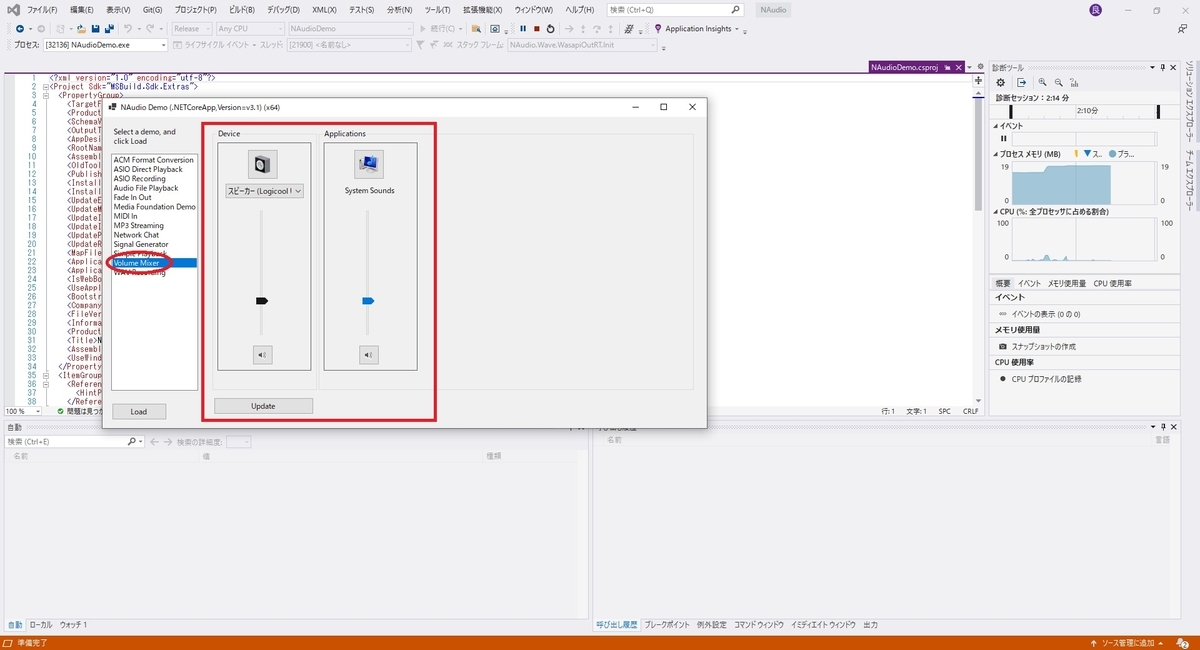The image size is (1200, 650).
Task: Click the navigate backward toolbar icon
Action: pos(19,29)
